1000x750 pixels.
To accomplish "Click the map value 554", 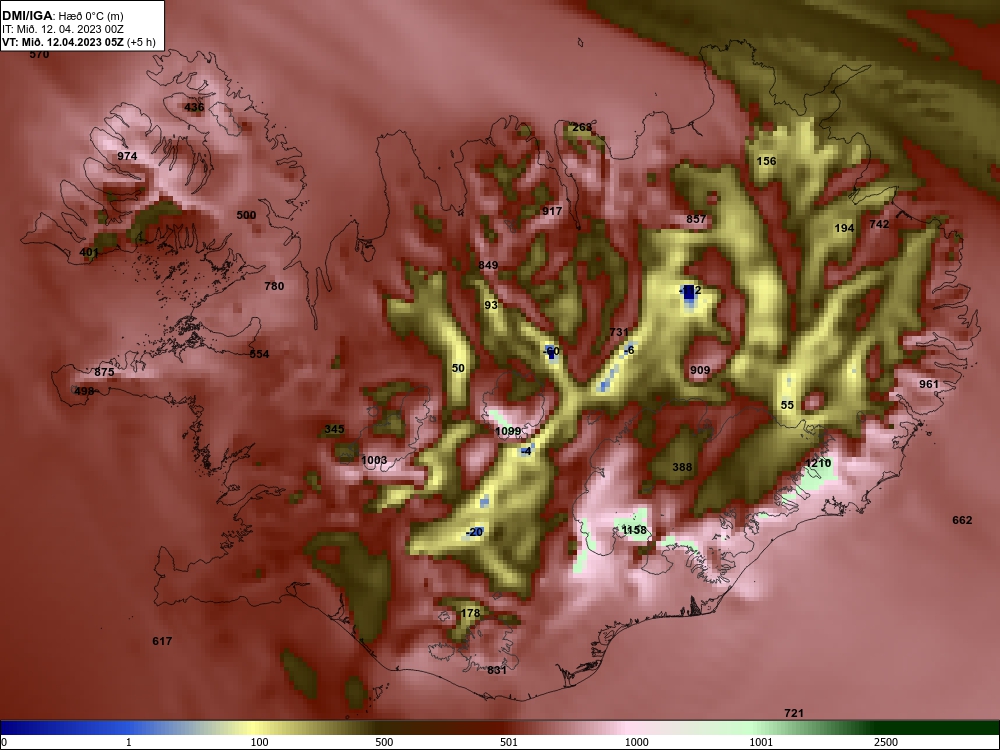I will click(x=259, y=355).
